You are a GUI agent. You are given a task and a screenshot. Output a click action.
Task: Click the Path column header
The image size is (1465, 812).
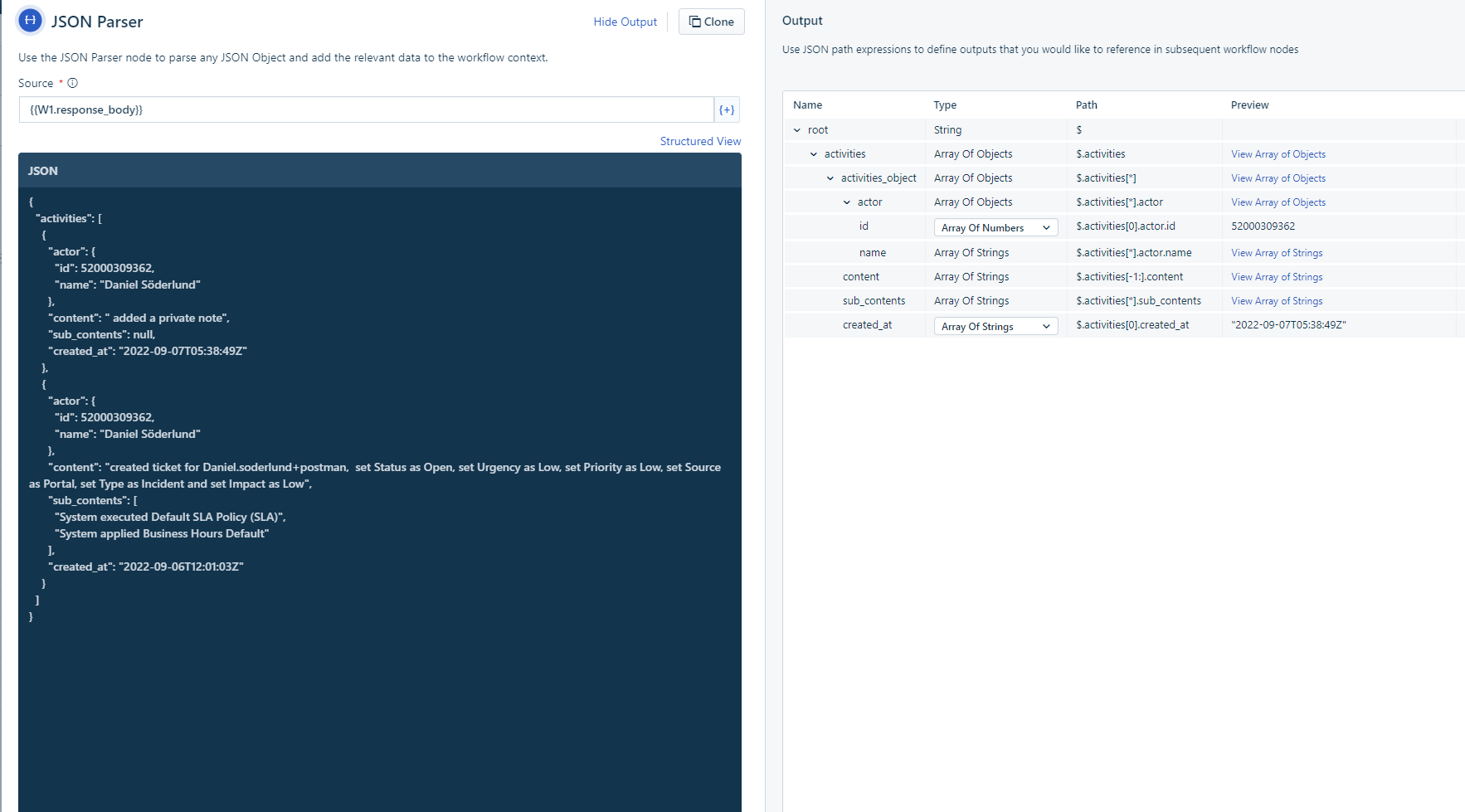click(1086, 105)
